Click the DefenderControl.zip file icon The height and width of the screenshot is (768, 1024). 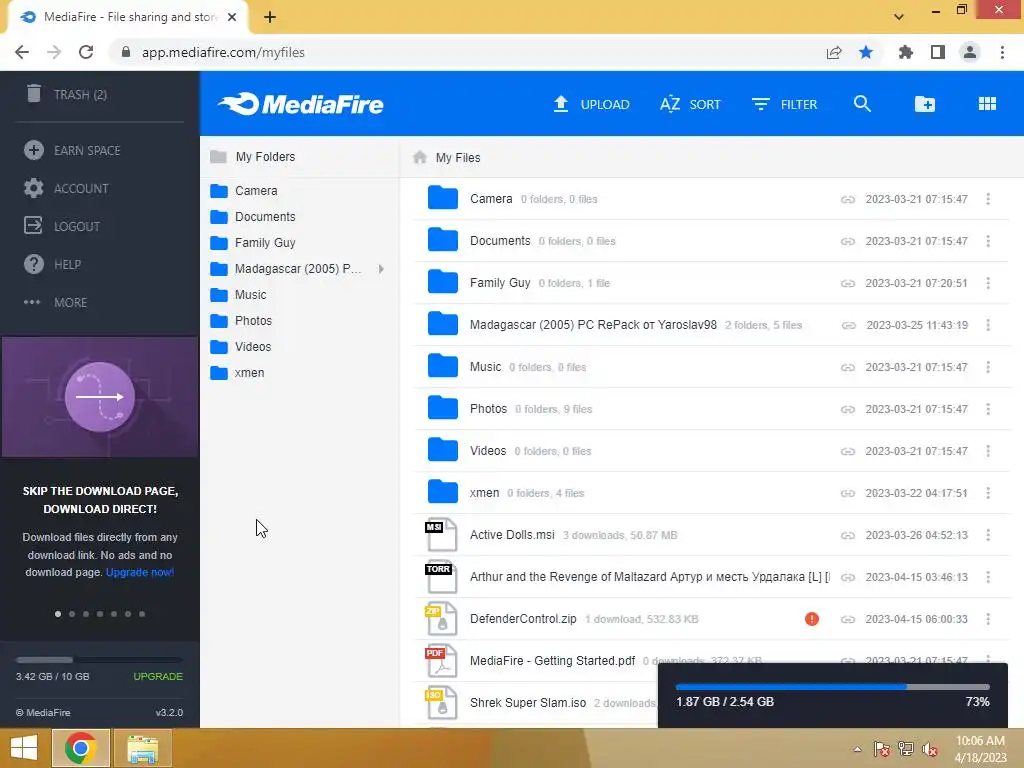[441, 619]
